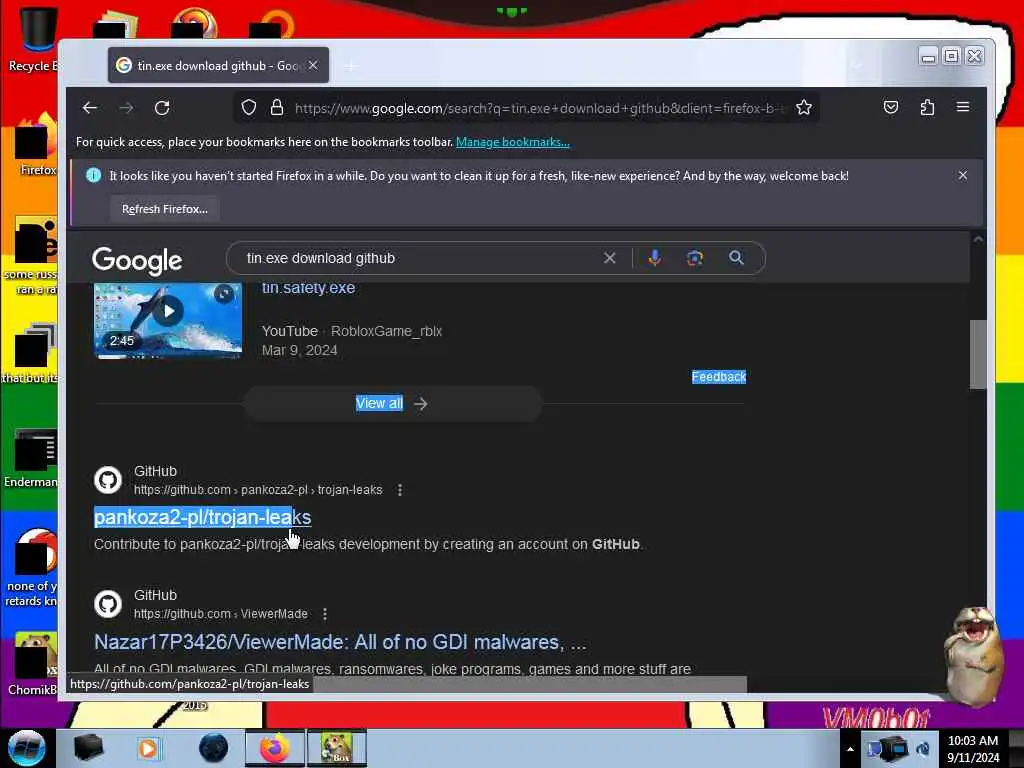Clear the Google search box with X
The image size is (1024, 768).
[609, 258]
